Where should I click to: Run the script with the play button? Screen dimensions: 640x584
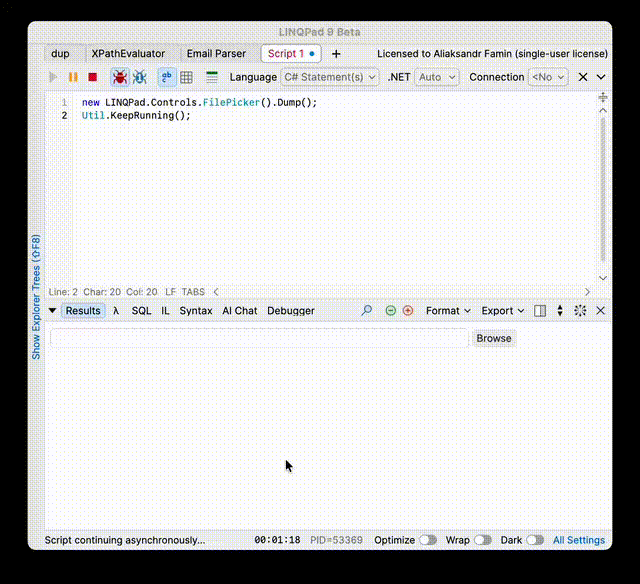click(53, 77)
